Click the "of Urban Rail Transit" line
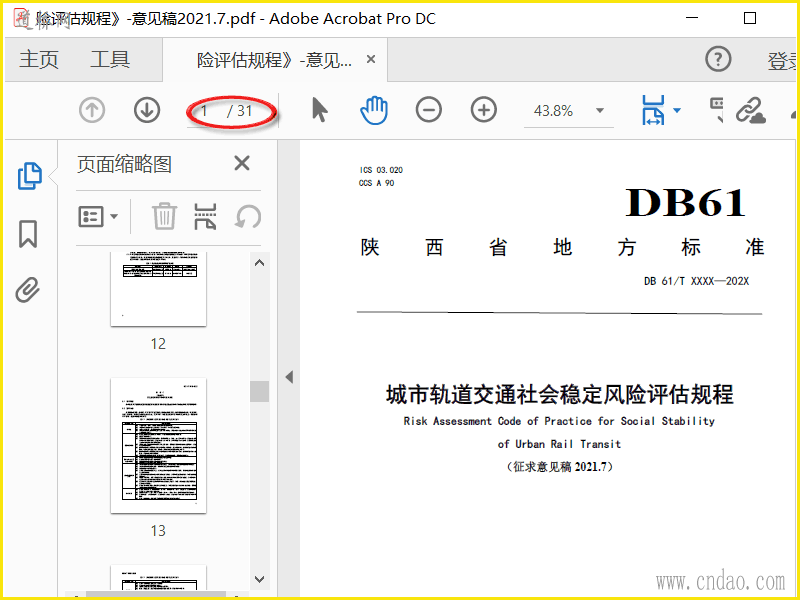The image size is (800, 600). tap(559, 444)
